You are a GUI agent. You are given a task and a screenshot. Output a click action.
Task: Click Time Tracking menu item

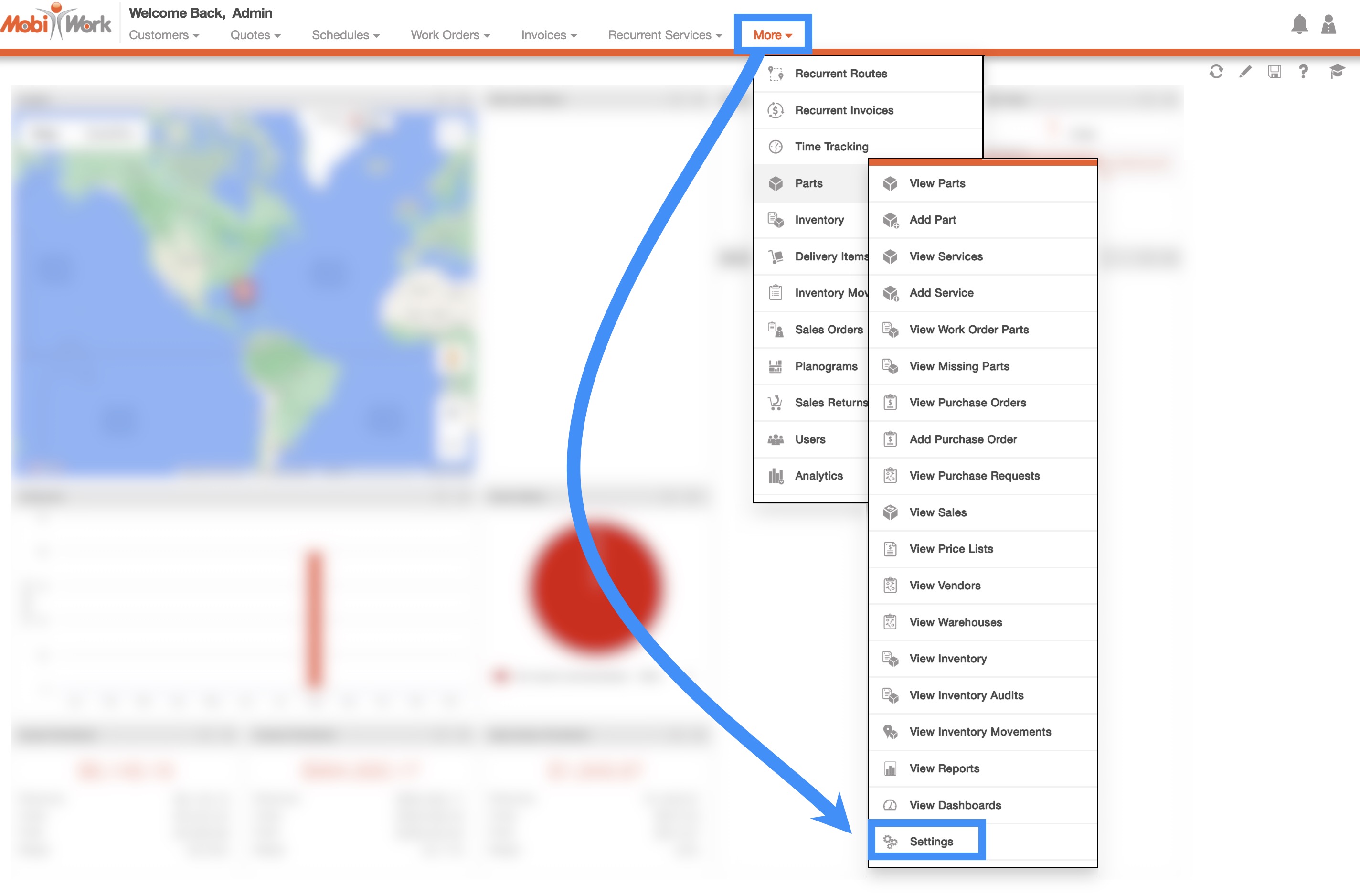click(831, 147)
